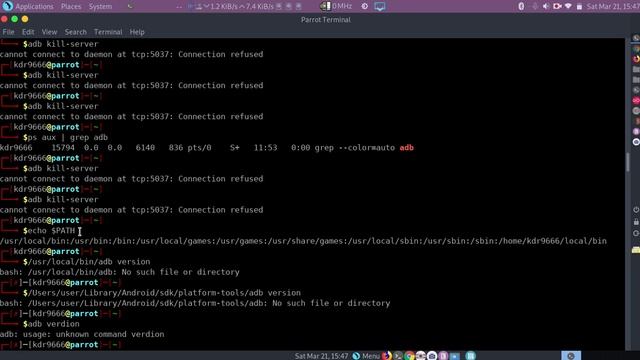
Task: Click the battery icon in system tray
Action: coord(579,7)
